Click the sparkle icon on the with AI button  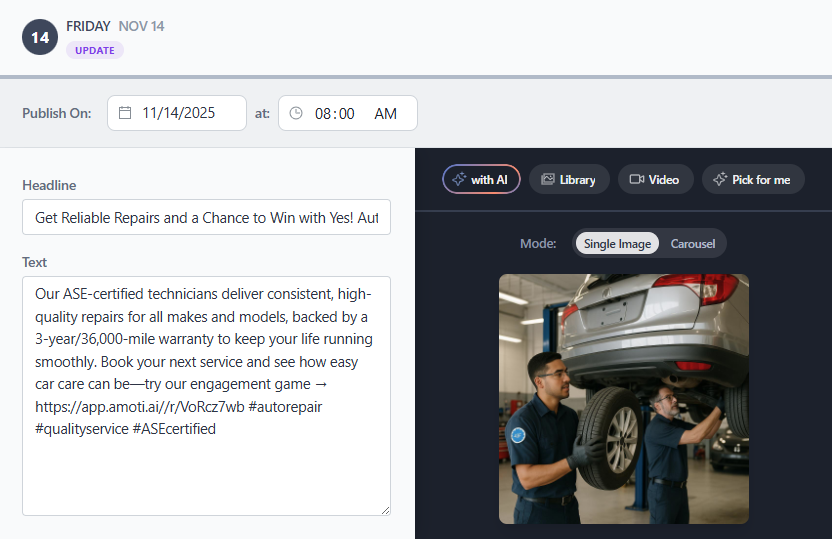click(x=459, y=180)
